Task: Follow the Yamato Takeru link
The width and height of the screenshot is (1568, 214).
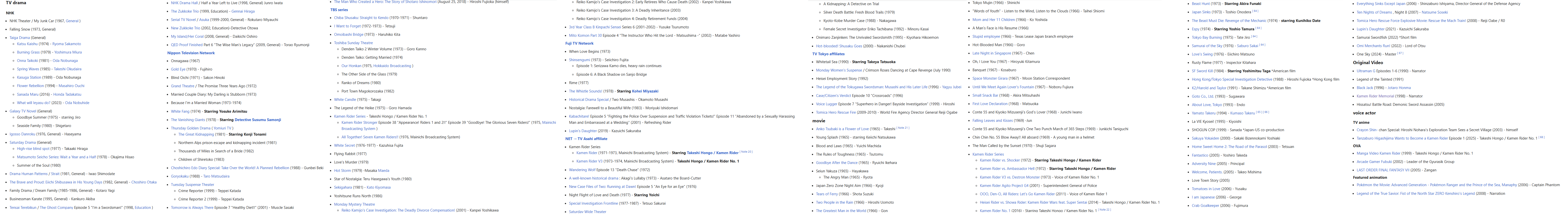Action: [1203, 113]
